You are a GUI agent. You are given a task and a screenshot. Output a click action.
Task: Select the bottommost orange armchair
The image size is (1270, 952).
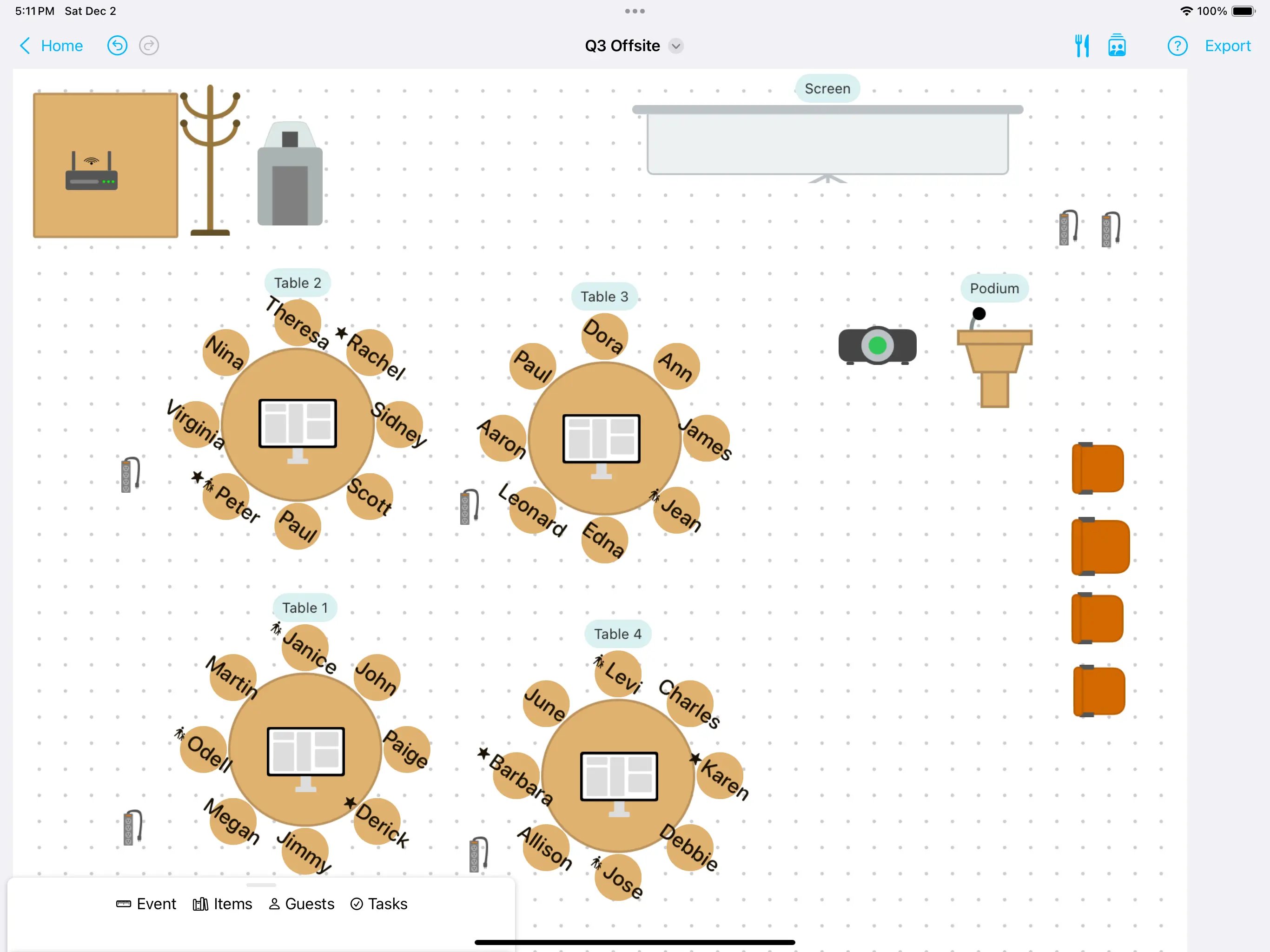click(x=1099, y=691)
